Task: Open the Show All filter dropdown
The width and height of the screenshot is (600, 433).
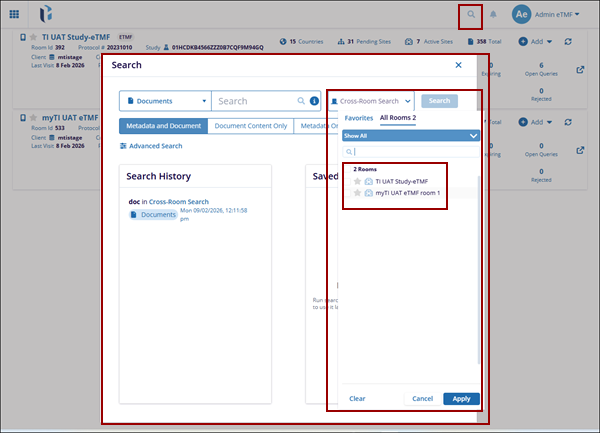Action: [x=411, y=135]
